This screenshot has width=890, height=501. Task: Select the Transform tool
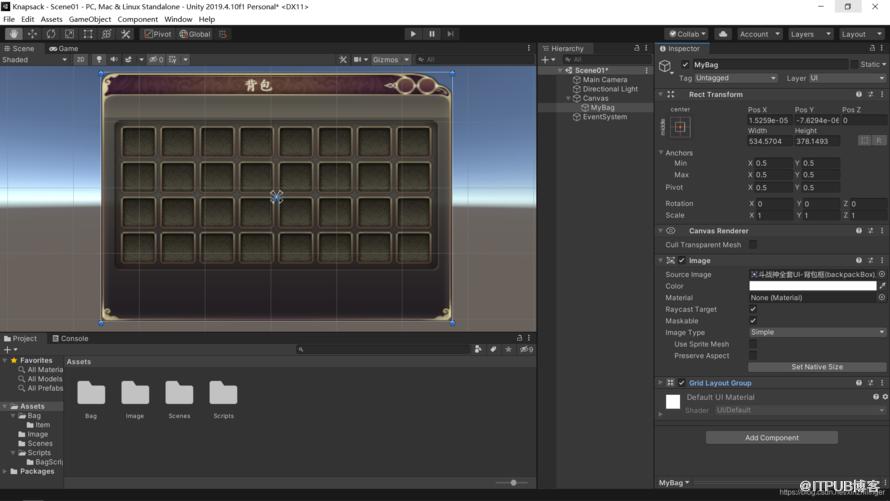107,34
